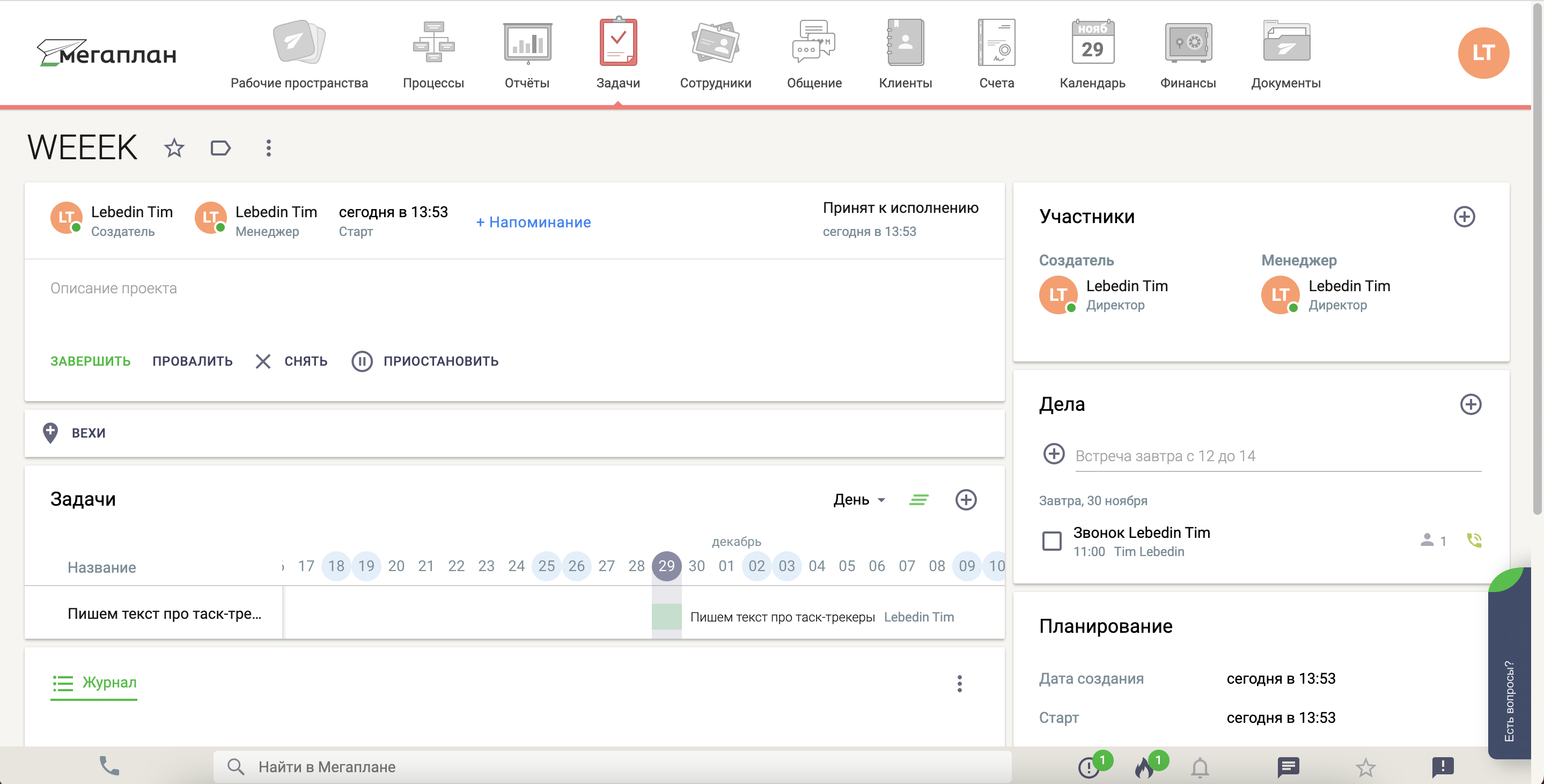Toggle the green Gantt list view icon
1544x784 pixels.
pyautogui.click(x=918, y=499)
